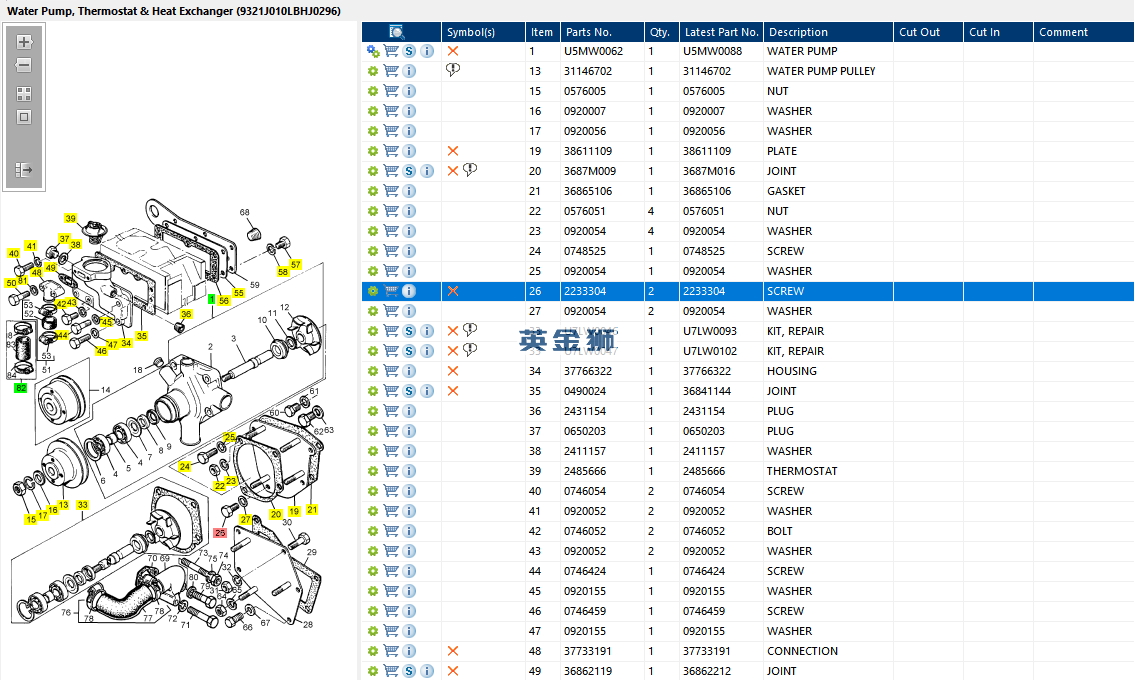Click orange X symbol on CONNECTION row

453,651
